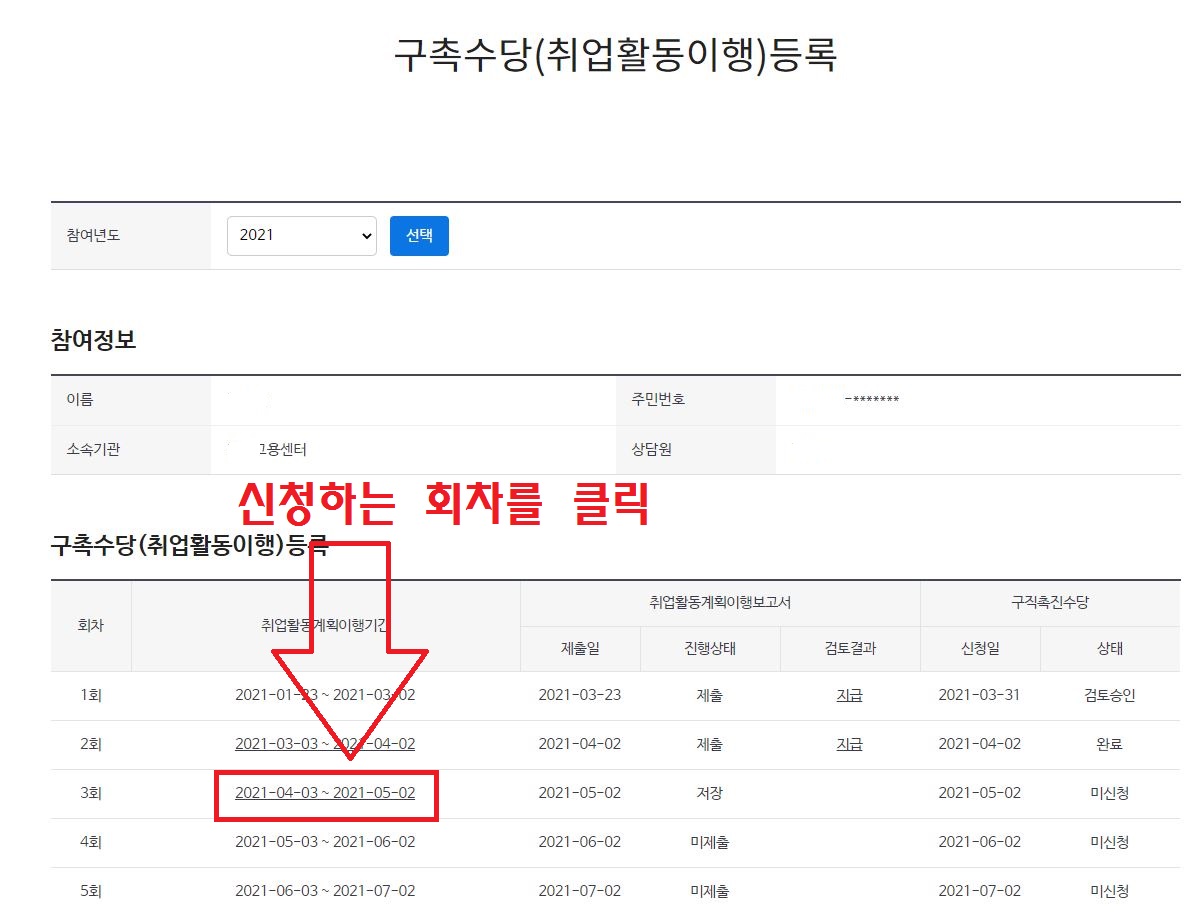1192x915 pixels.
Task: Click the 지급 review result link in row 2회
Action: tap(849, 744)
